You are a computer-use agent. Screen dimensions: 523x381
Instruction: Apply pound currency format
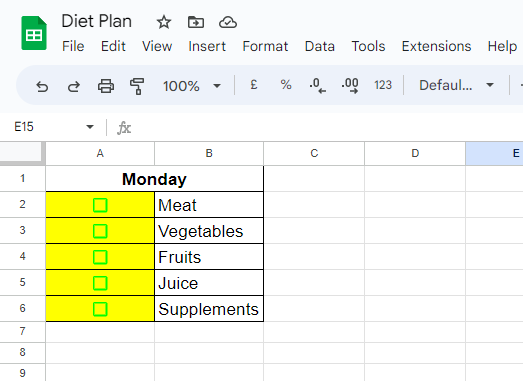[254, 85]
